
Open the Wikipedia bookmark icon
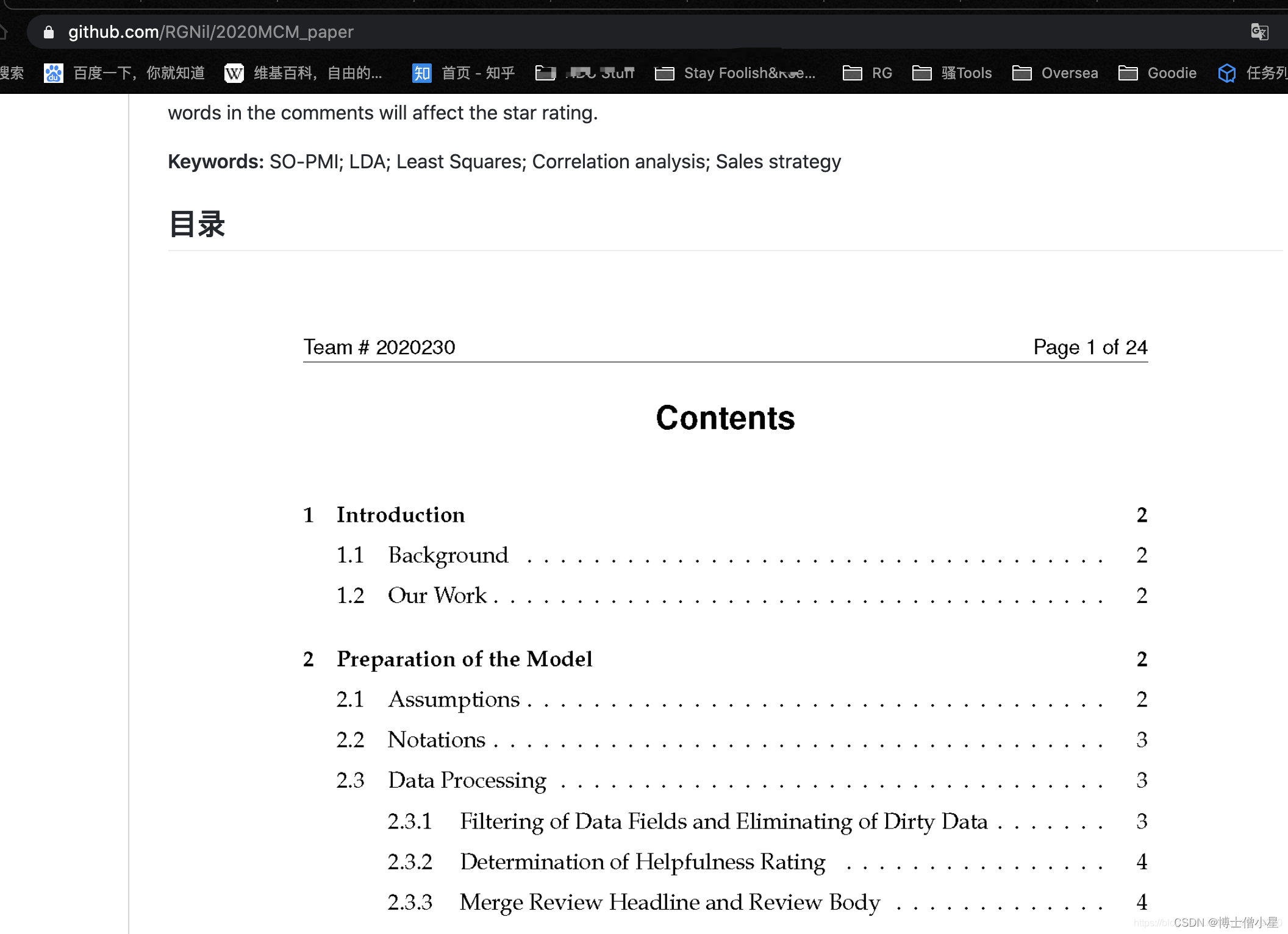[x=234, y=73]
